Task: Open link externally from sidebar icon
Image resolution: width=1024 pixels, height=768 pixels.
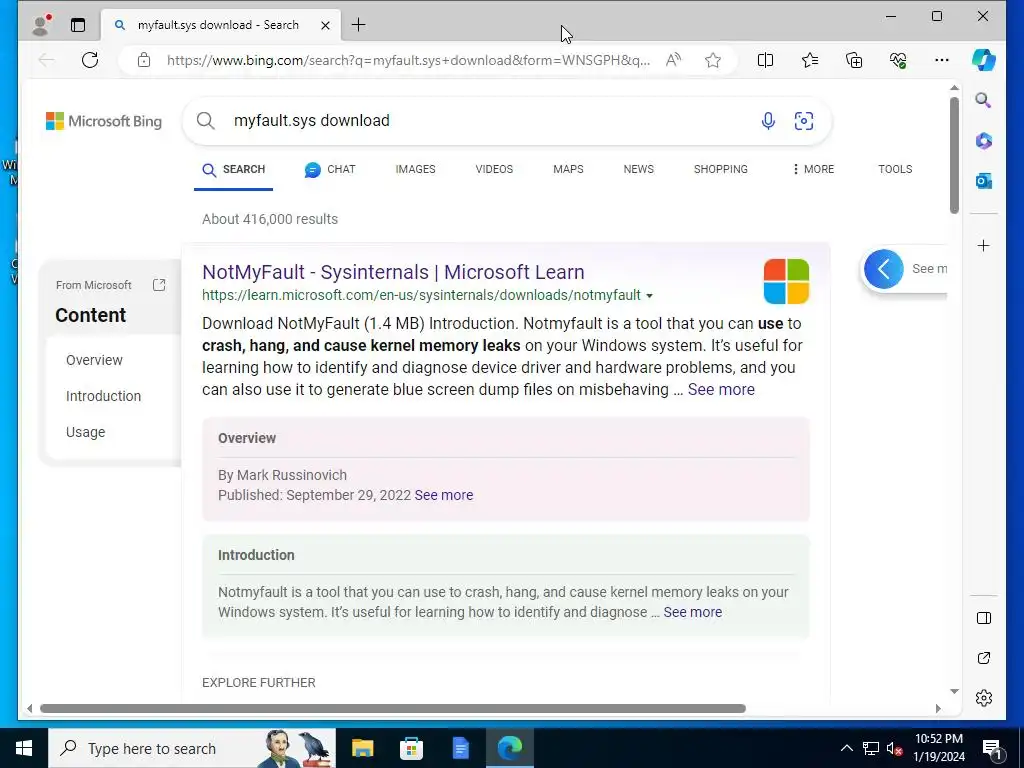Action: click(984, 658)
